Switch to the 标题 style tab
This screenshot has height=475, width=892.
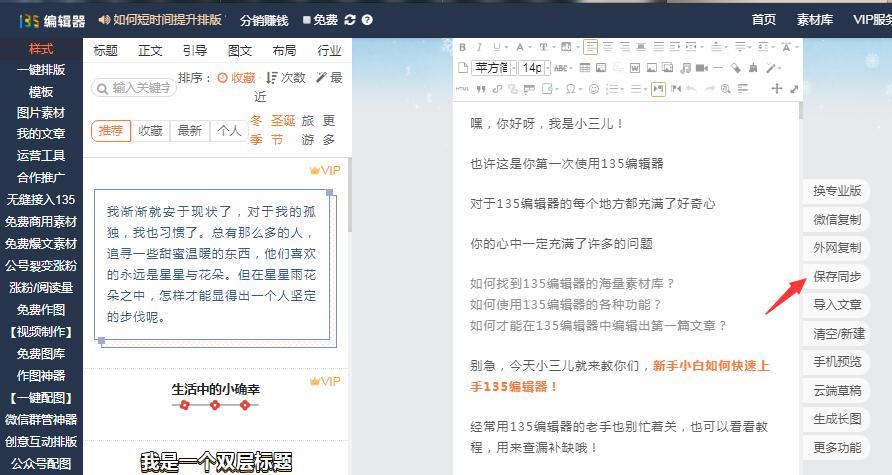coord(105,51)
